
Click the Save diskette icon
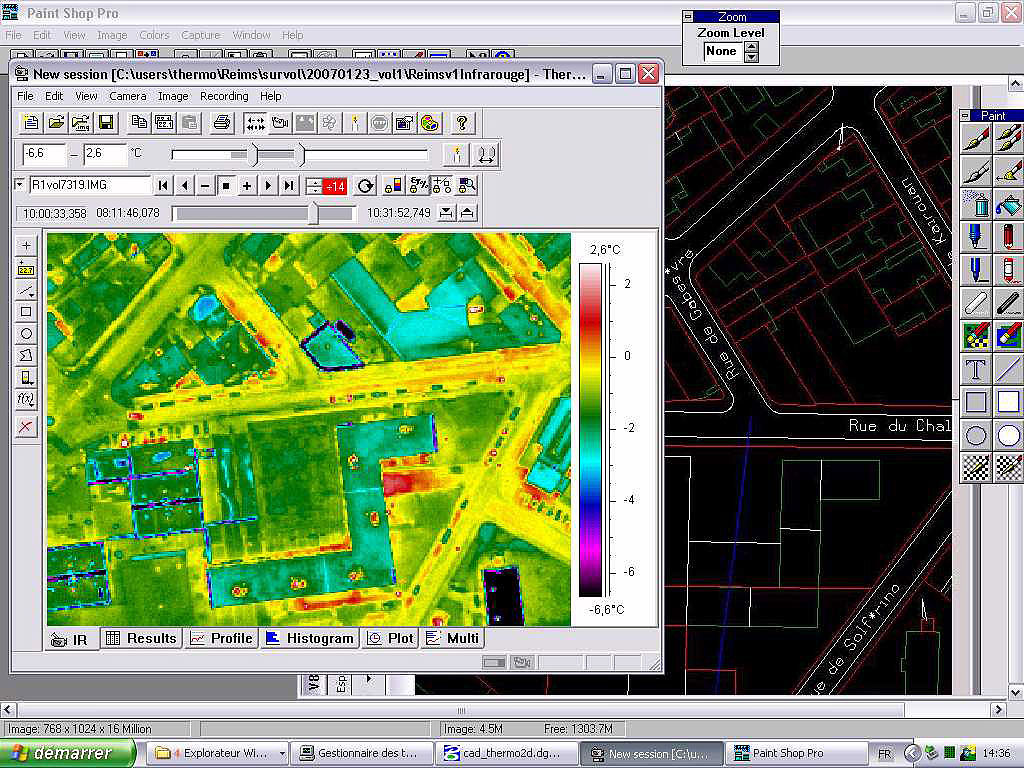tap(105, 123)
